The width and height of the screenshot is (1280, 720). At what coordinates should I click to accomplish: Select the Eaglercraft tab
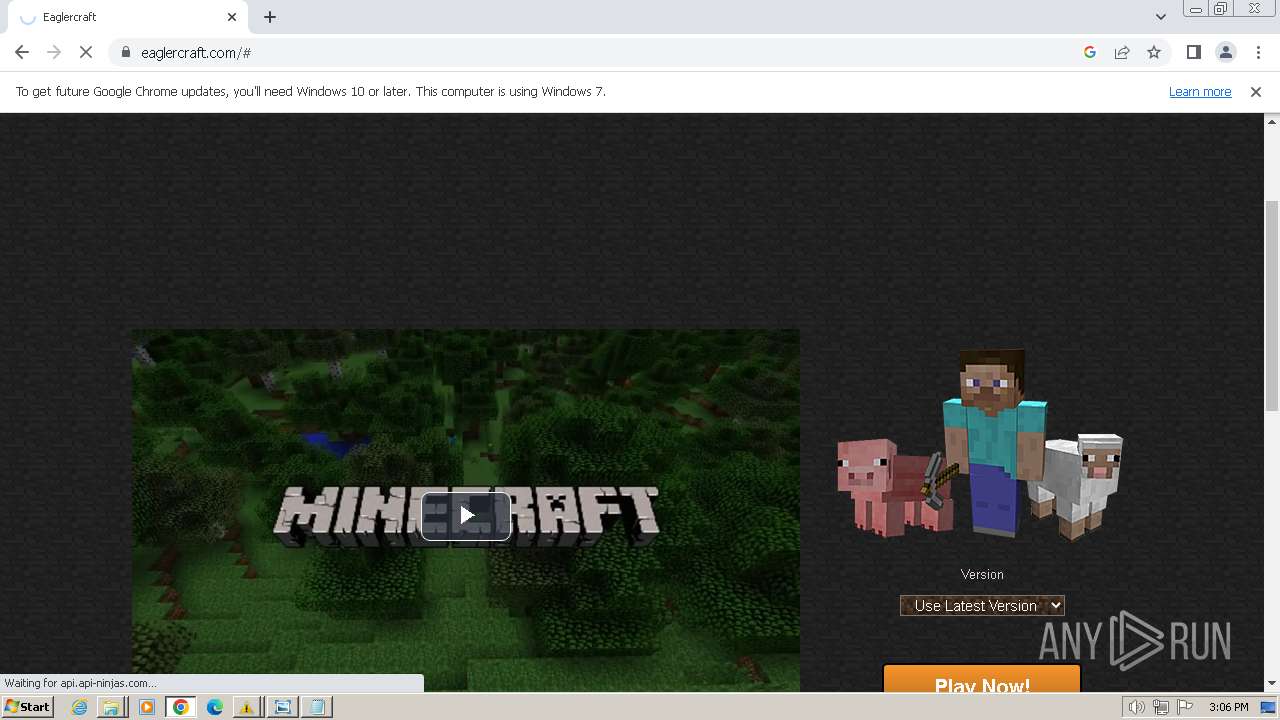[x=128, y=17]
